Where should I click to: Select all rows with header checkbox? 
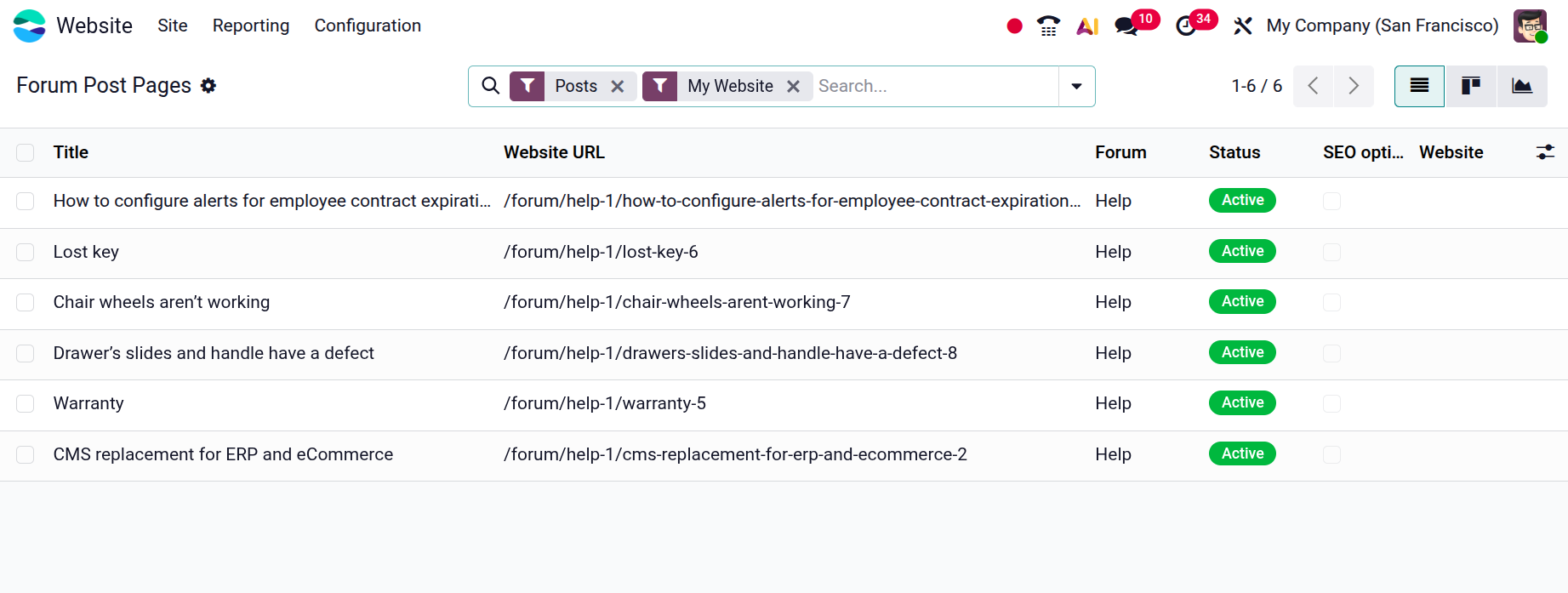[x=26, y=152]
